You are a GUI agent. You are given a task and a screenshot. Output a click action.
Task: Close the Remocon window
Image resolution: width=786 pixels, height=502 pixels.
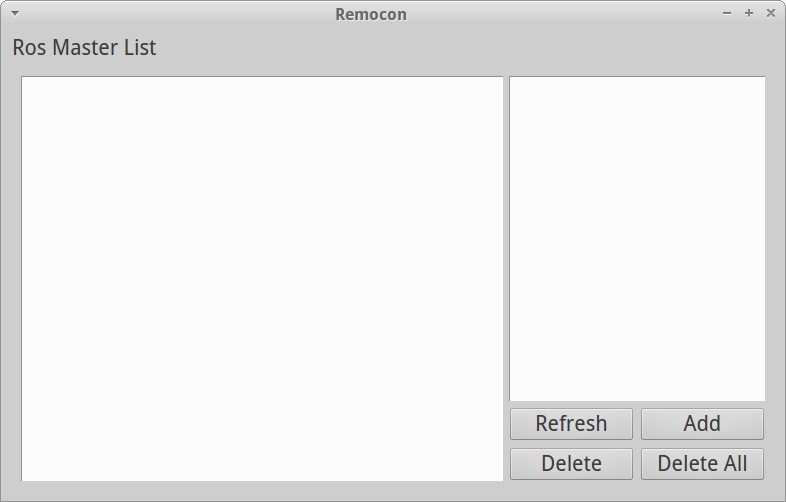[x=771, y=13]
